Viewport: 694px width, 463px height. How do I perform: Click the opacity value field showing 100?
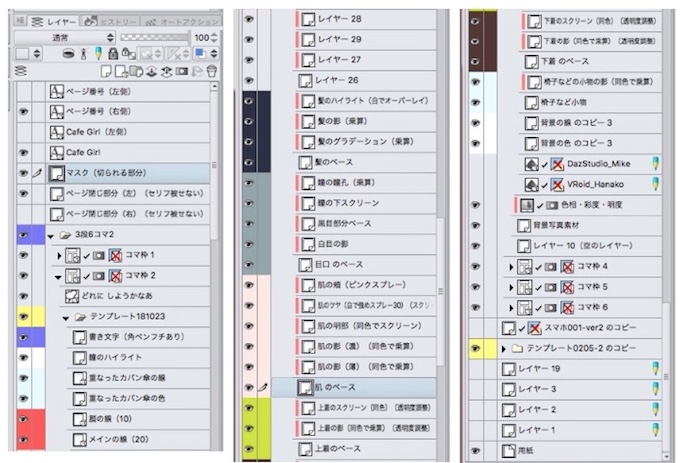tap(201, 37)
